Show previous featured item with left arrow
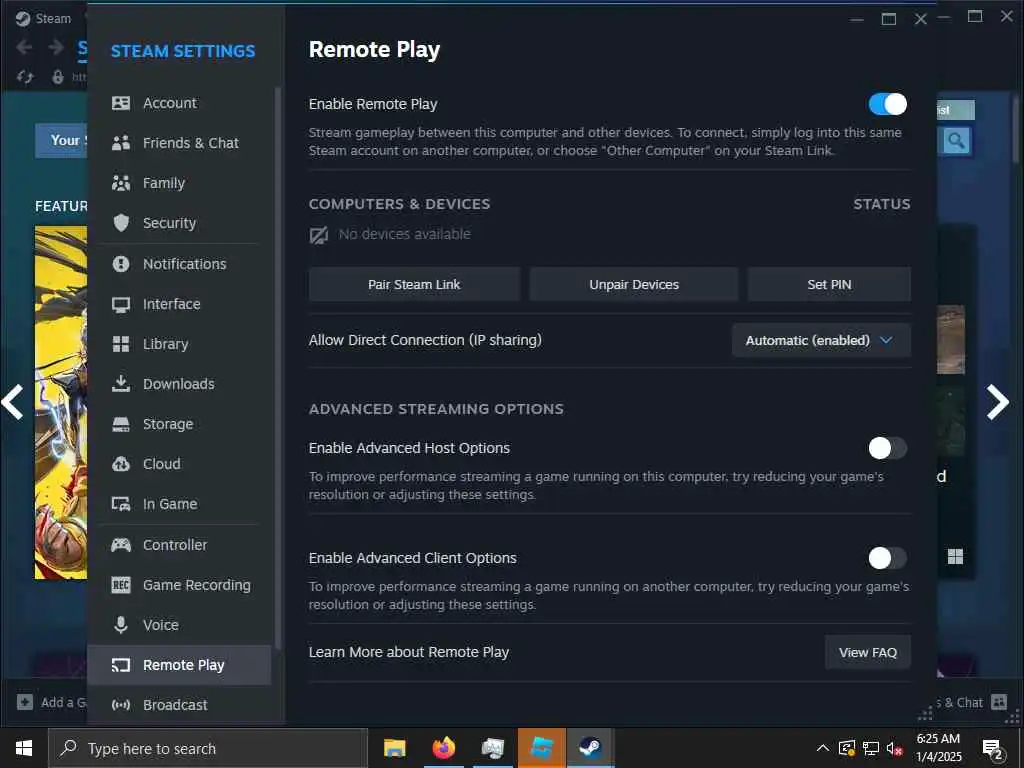This screenshot has width=1024, height=768. pos(12,402)
